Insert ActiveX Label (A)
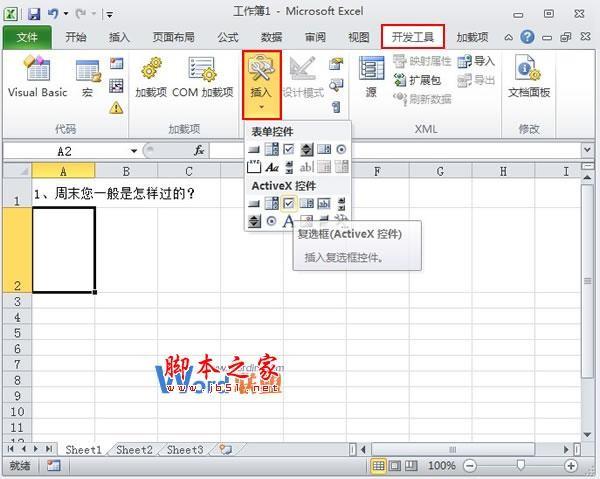This screenshot has height=479, width=600. tap(289, 221)
